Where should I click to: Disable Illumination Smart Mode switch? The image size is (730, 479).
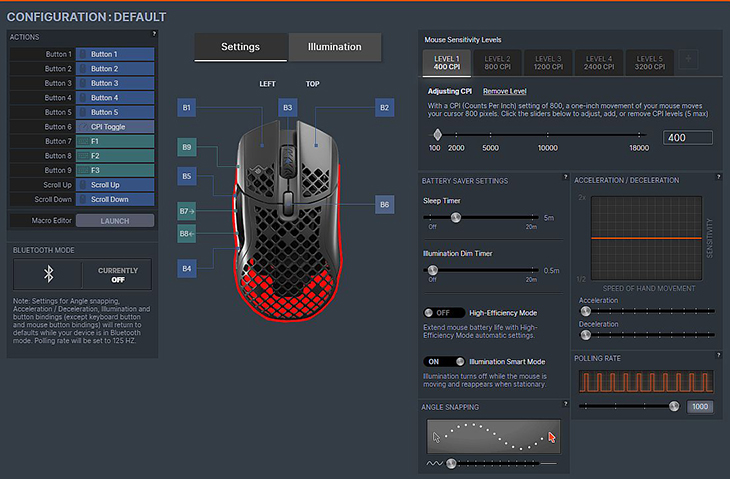coord(444,362)
